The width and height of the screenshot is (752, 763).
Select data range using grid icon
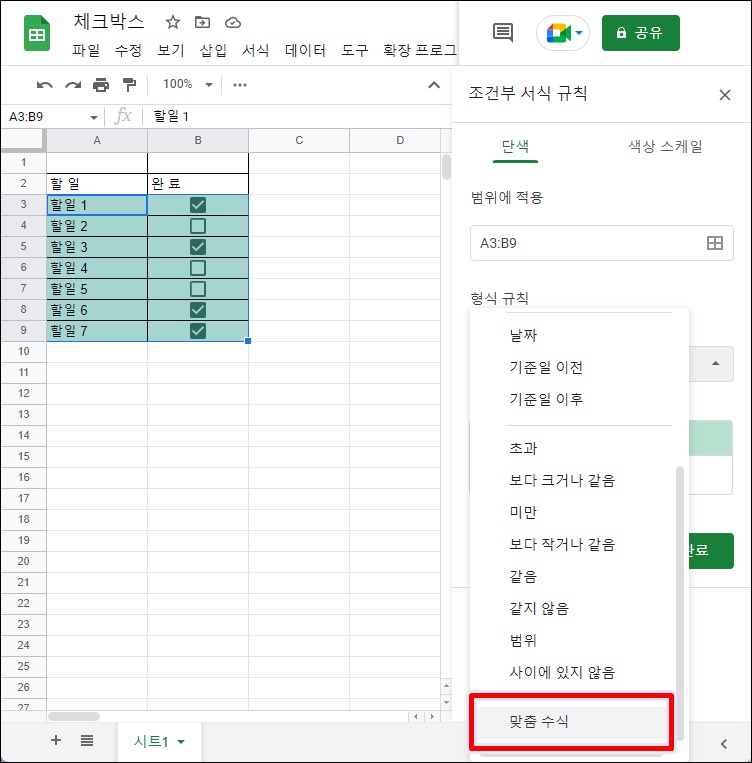click(x=715, y=243)
